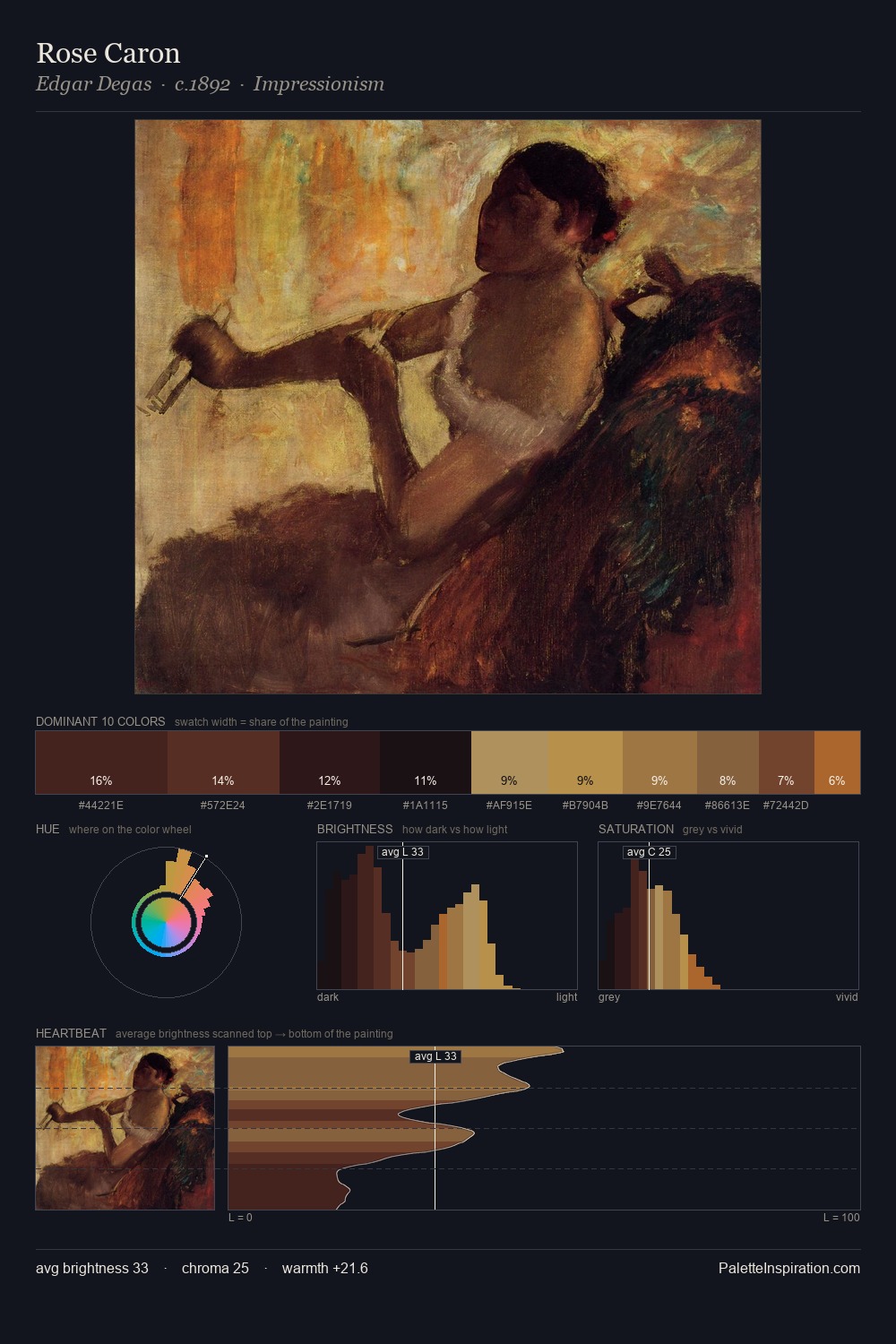
Task: Choose the swatch above #86613E showing 8%
Action: 728,762
